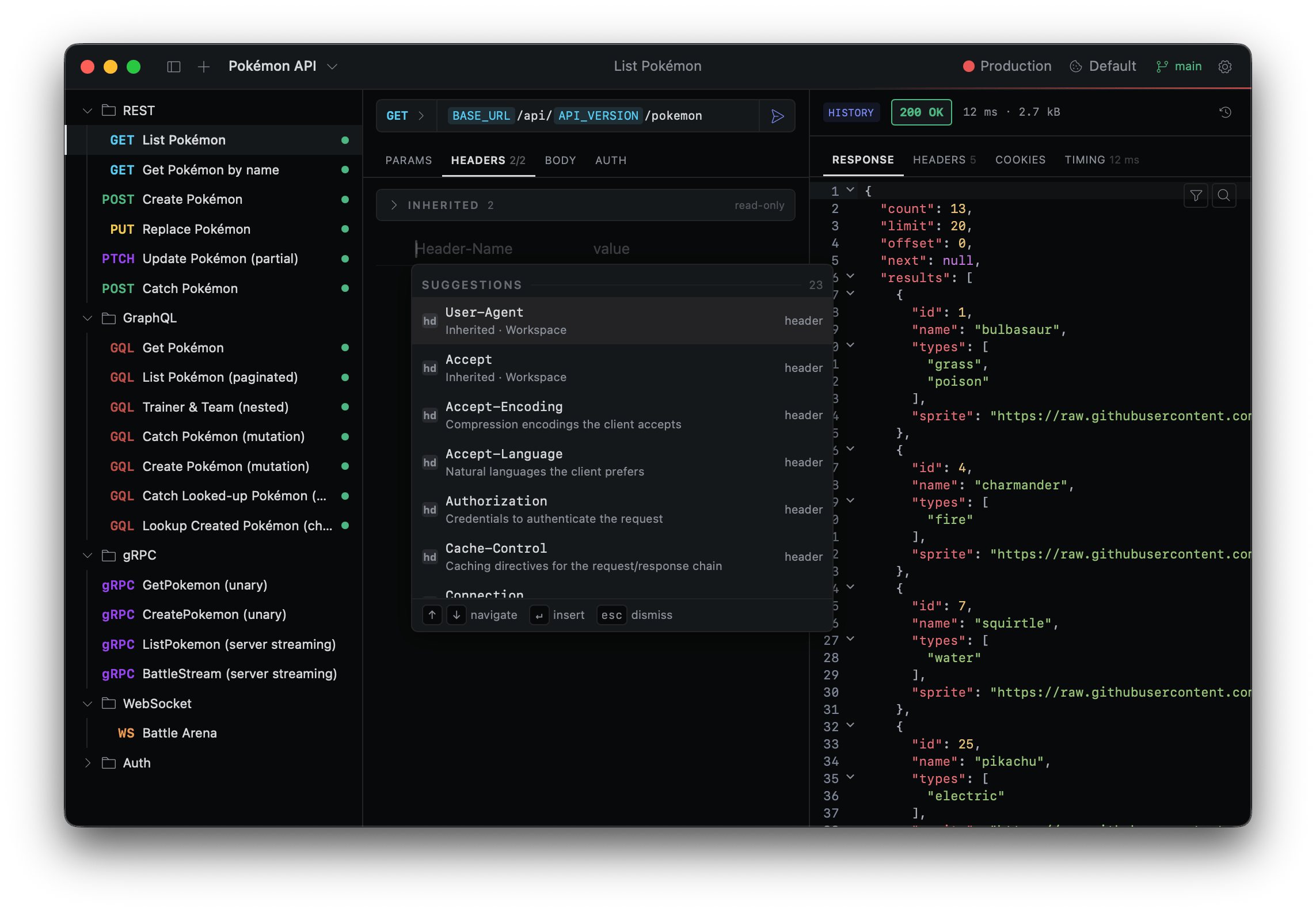The width and height of the screenshot is (1316, 912).
Task: Click the API_VERSION variable in URL
Action: coord(598,116)
